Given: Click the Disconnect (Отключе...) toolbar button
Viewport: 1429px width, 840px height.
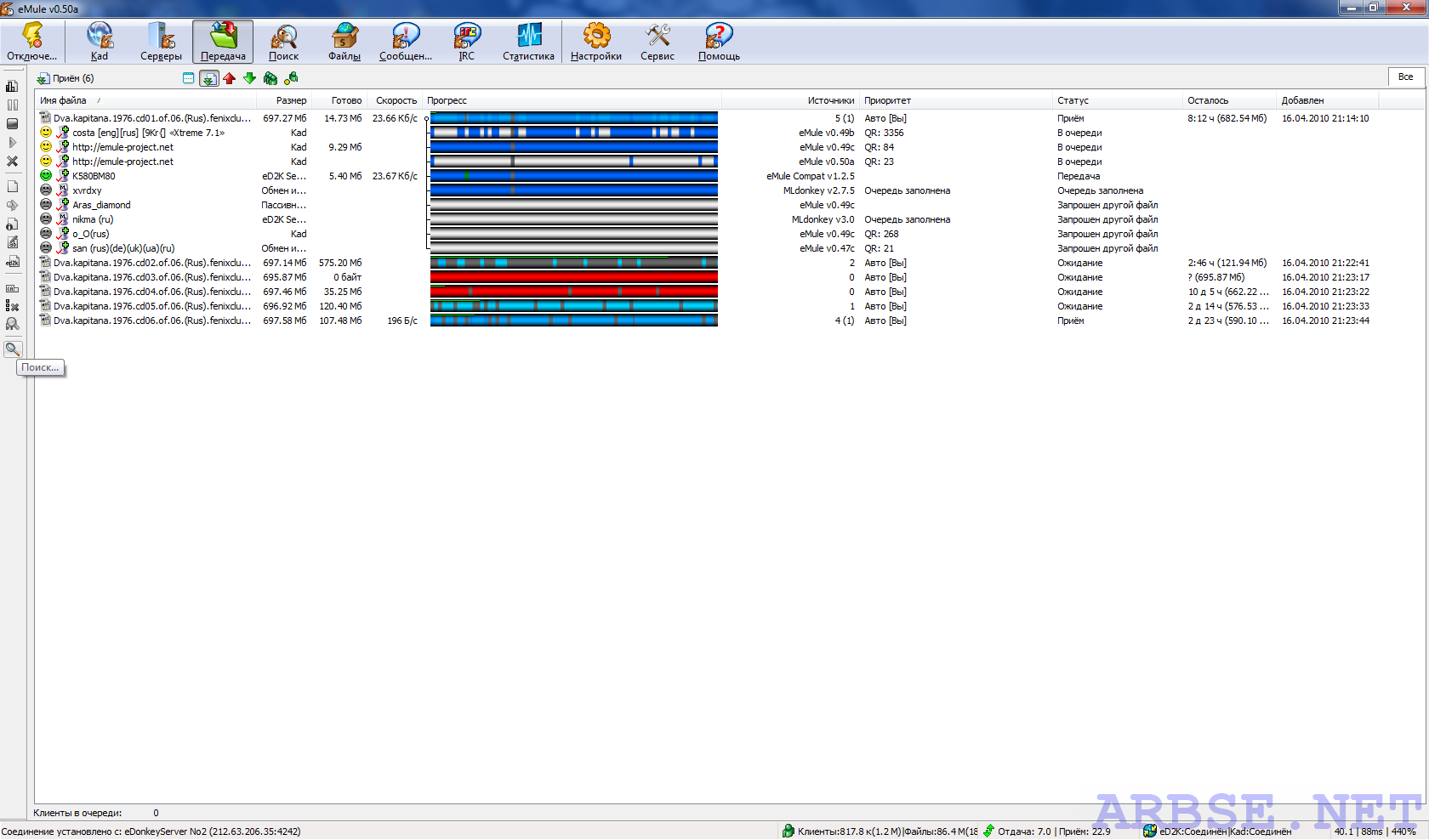Looking at the screenshot, I should coord(32,42).
